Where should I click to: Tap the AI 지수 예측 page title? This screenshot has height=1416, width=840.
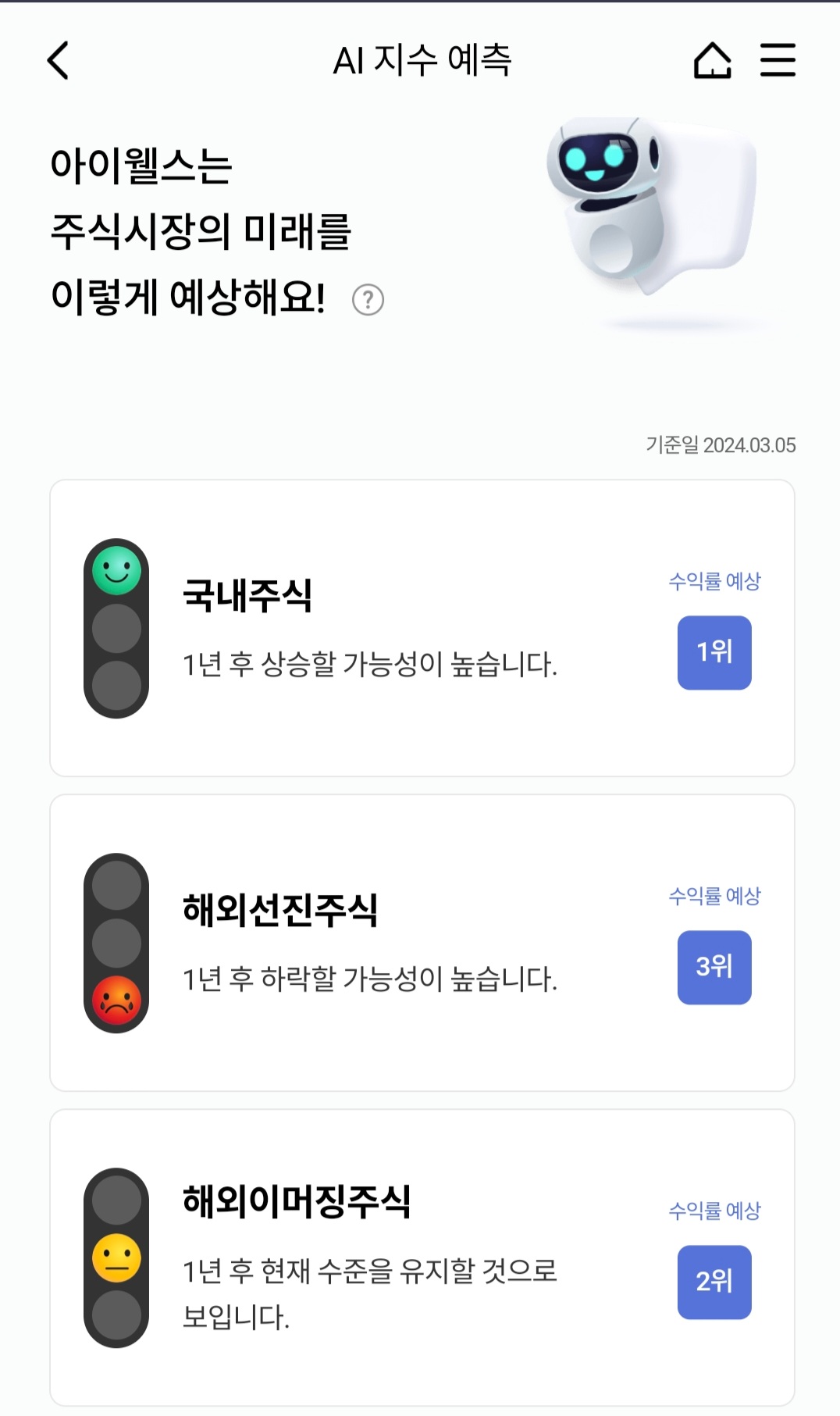click(x=422, y=60)
